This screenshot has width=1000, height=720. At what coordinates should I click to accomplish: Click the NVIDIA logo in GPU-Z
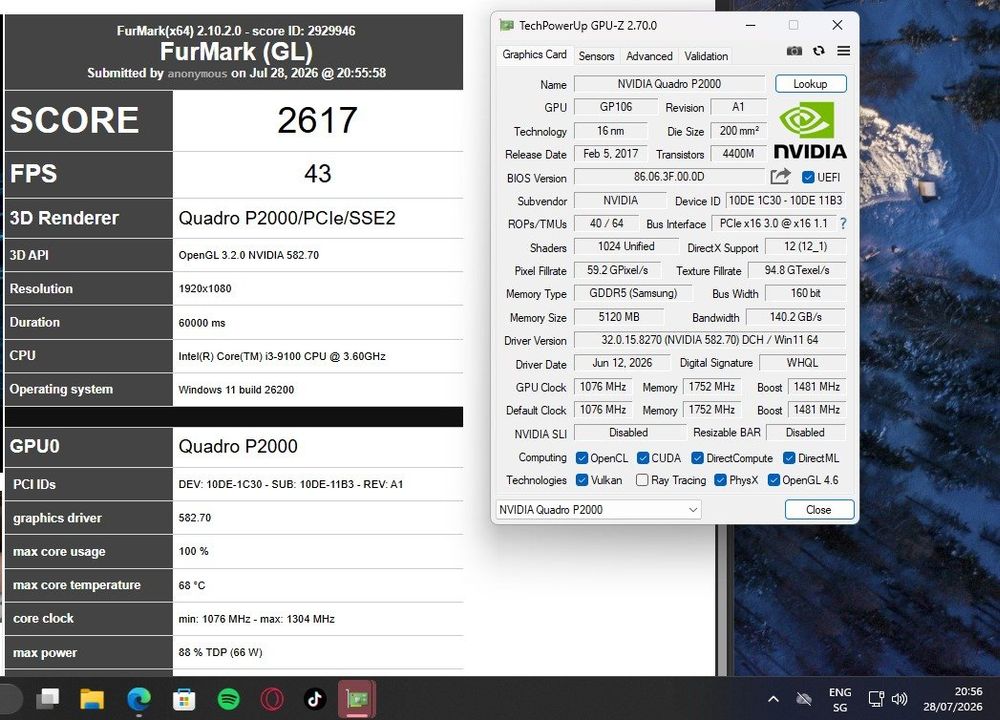click(809, 131)
